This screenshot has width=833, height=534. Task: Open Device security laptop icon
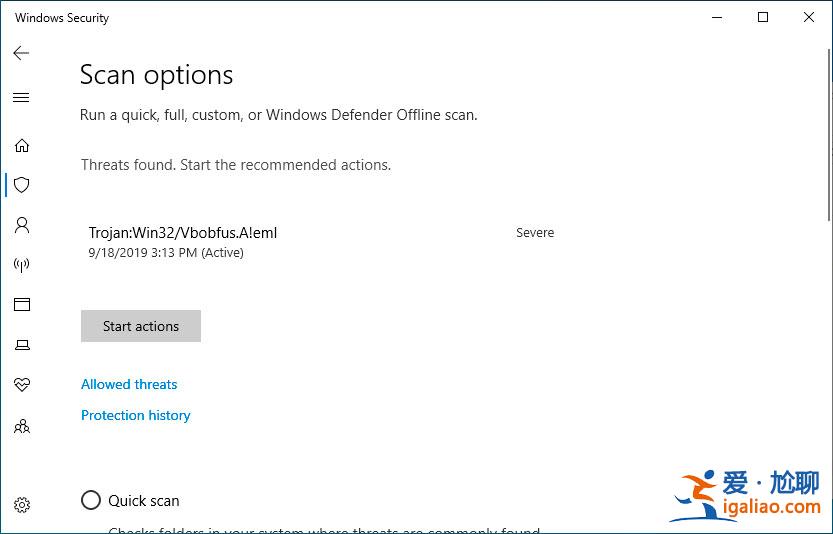click(22, 345)
